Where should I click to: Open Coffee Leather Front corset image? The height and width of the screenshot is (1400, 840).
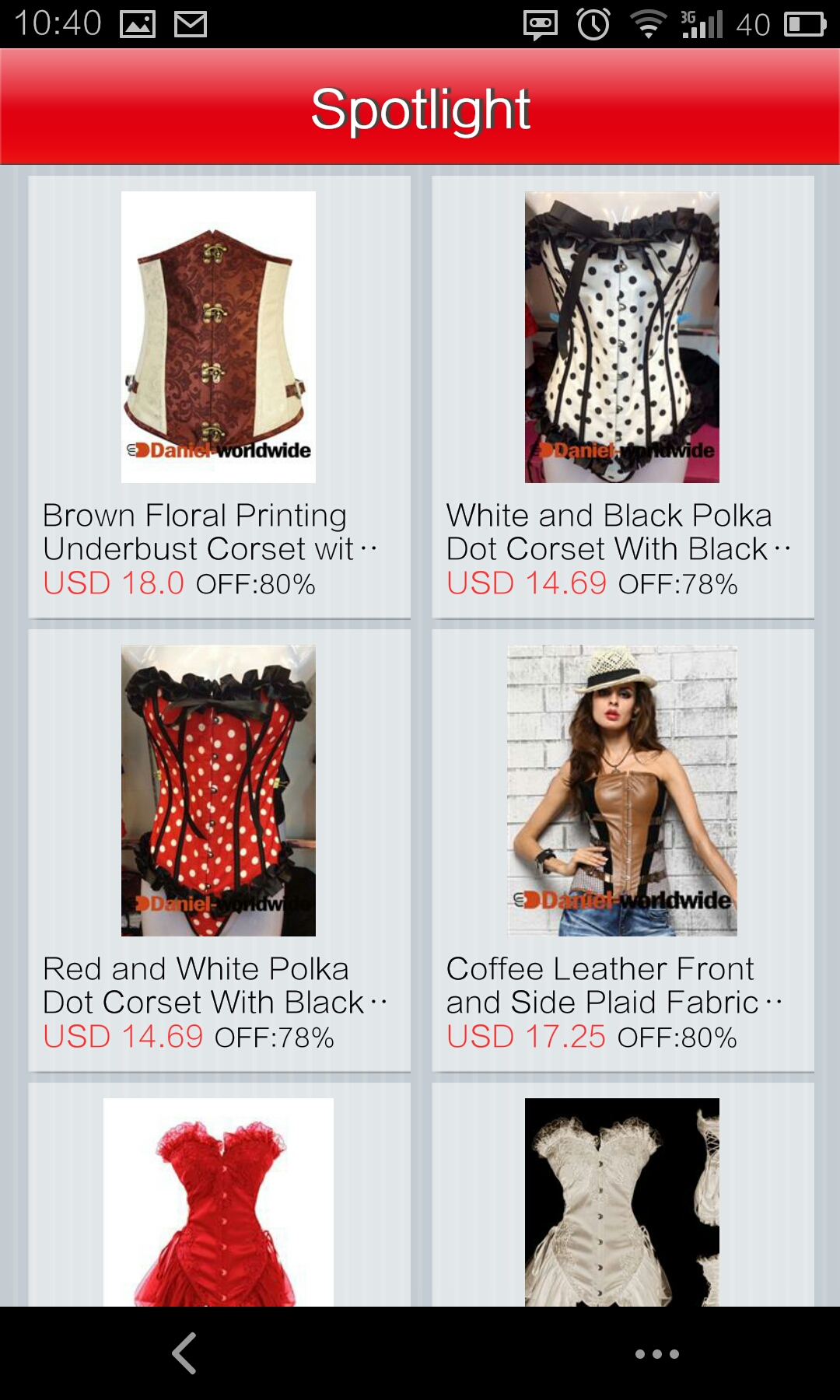pos(622,790)
